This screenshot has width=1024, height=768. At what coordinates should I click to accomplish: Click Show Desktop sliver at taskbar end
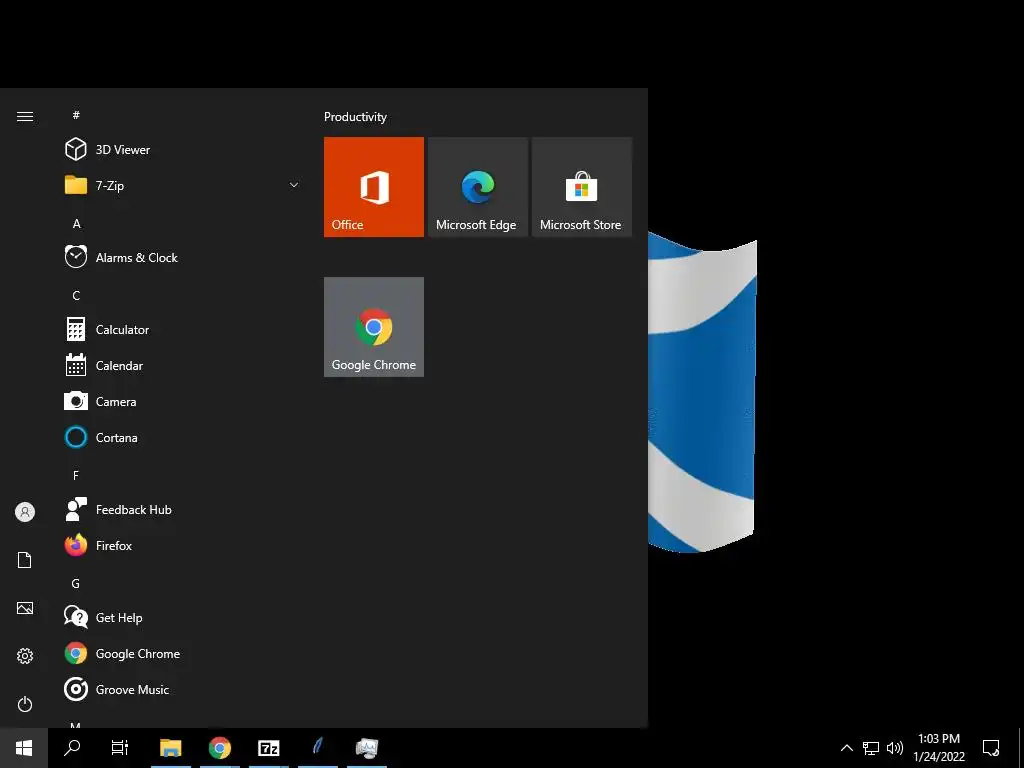[1021, 748]
